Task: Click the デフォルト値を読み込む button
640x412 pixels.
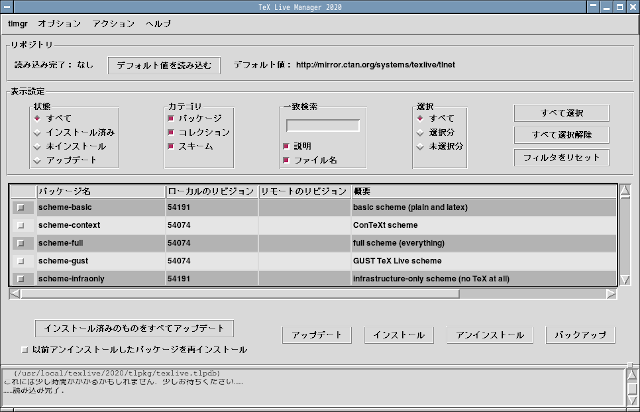Action: click(164, 65)
